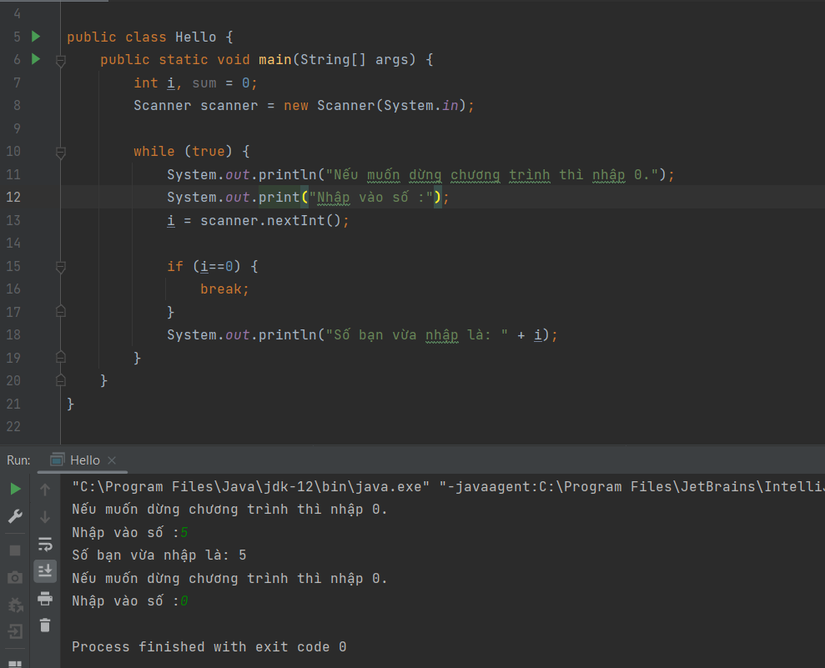Screen dimensions: 825x668
Task: Rerun Hello from the Run panel
Action: (x=15, y=489)
